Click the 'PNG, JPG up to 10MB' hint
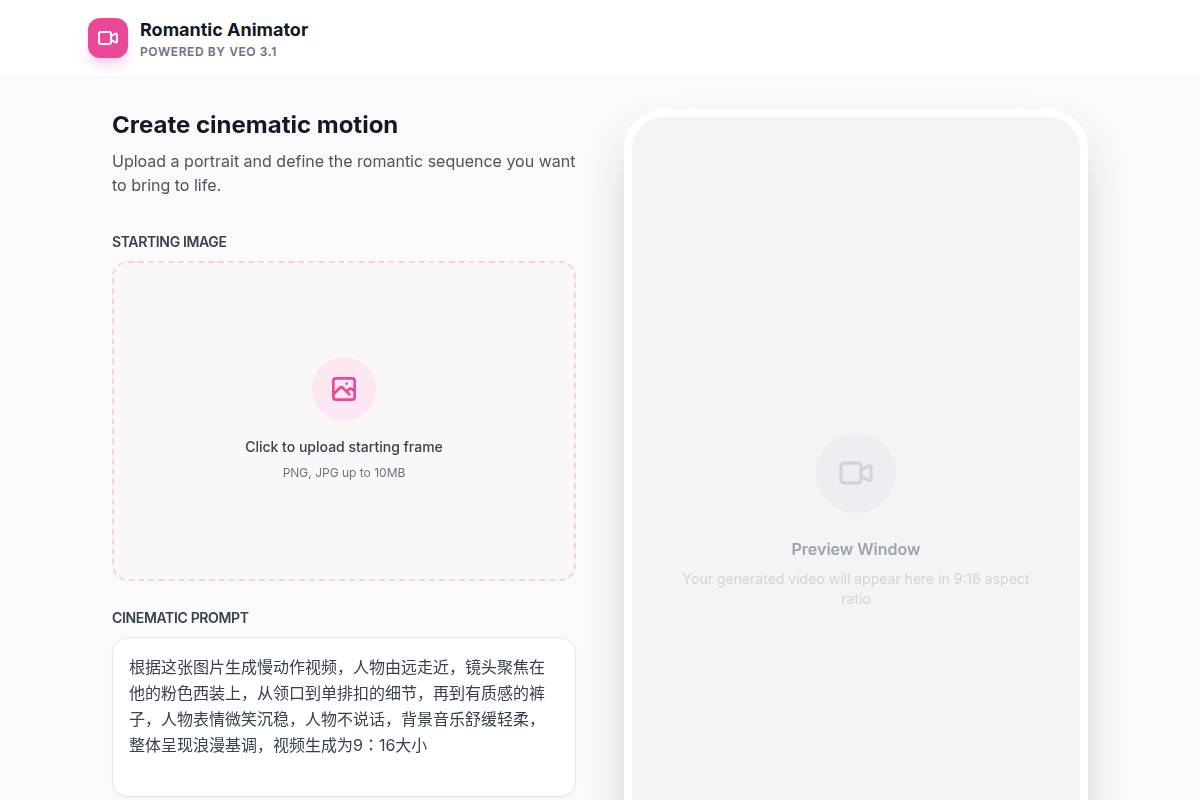This screenshot has height=800, width=1200. point(344,472)
